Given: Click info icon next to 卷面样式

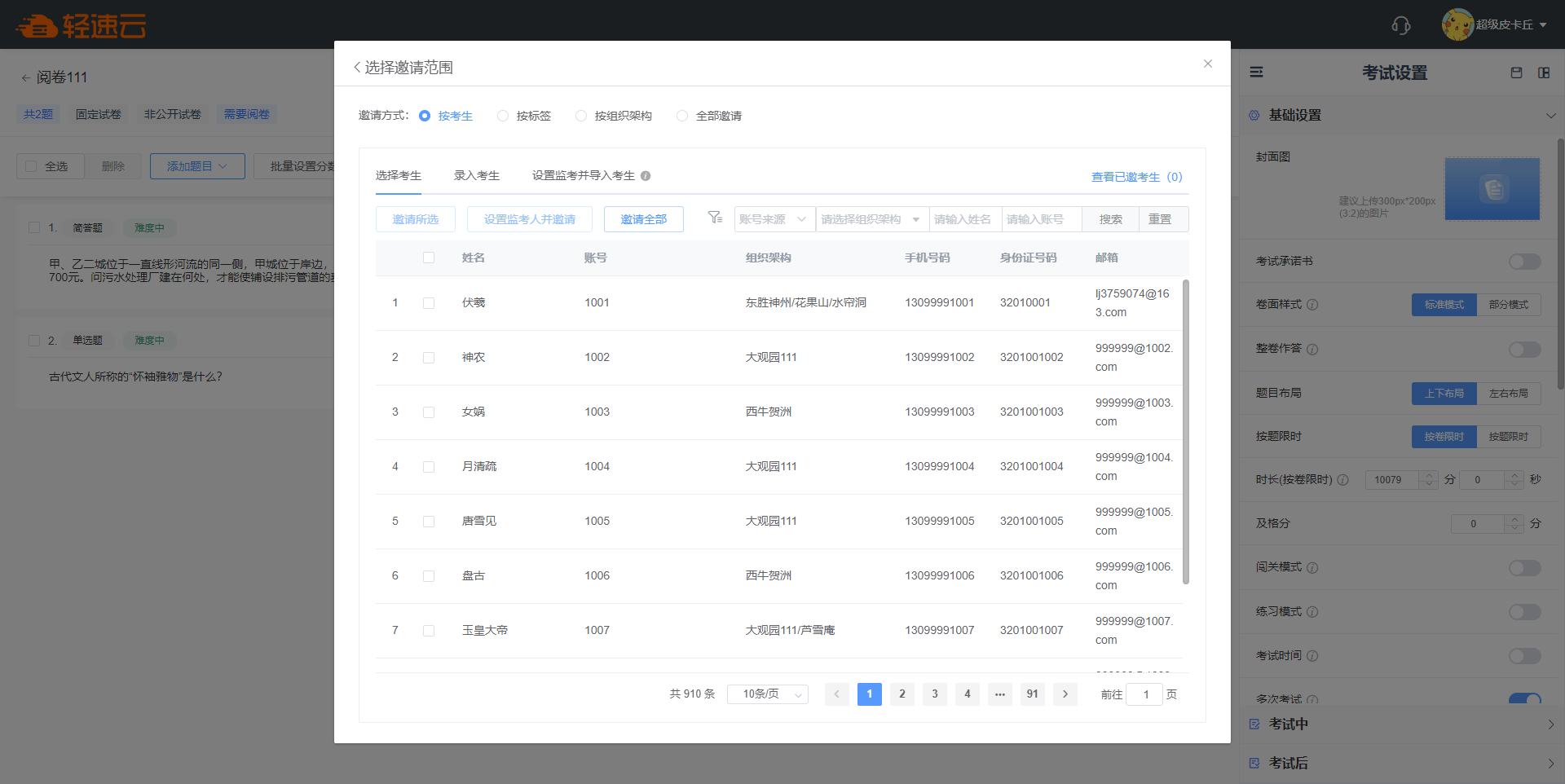Looking at the screenshot, I should (1312, 305).
